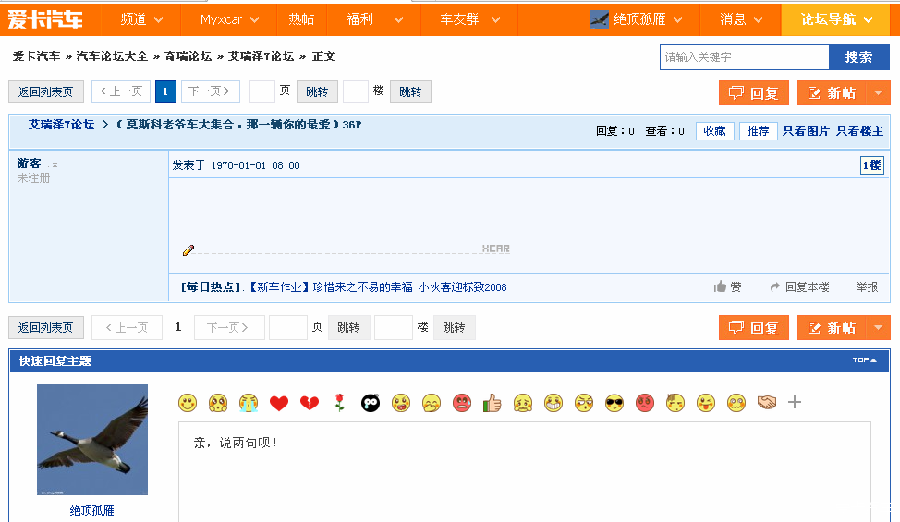Viewport: 900px width, 522px height.
Task: Expand the 绝顶孤雁 user dropdown
Action: (678, 20)
